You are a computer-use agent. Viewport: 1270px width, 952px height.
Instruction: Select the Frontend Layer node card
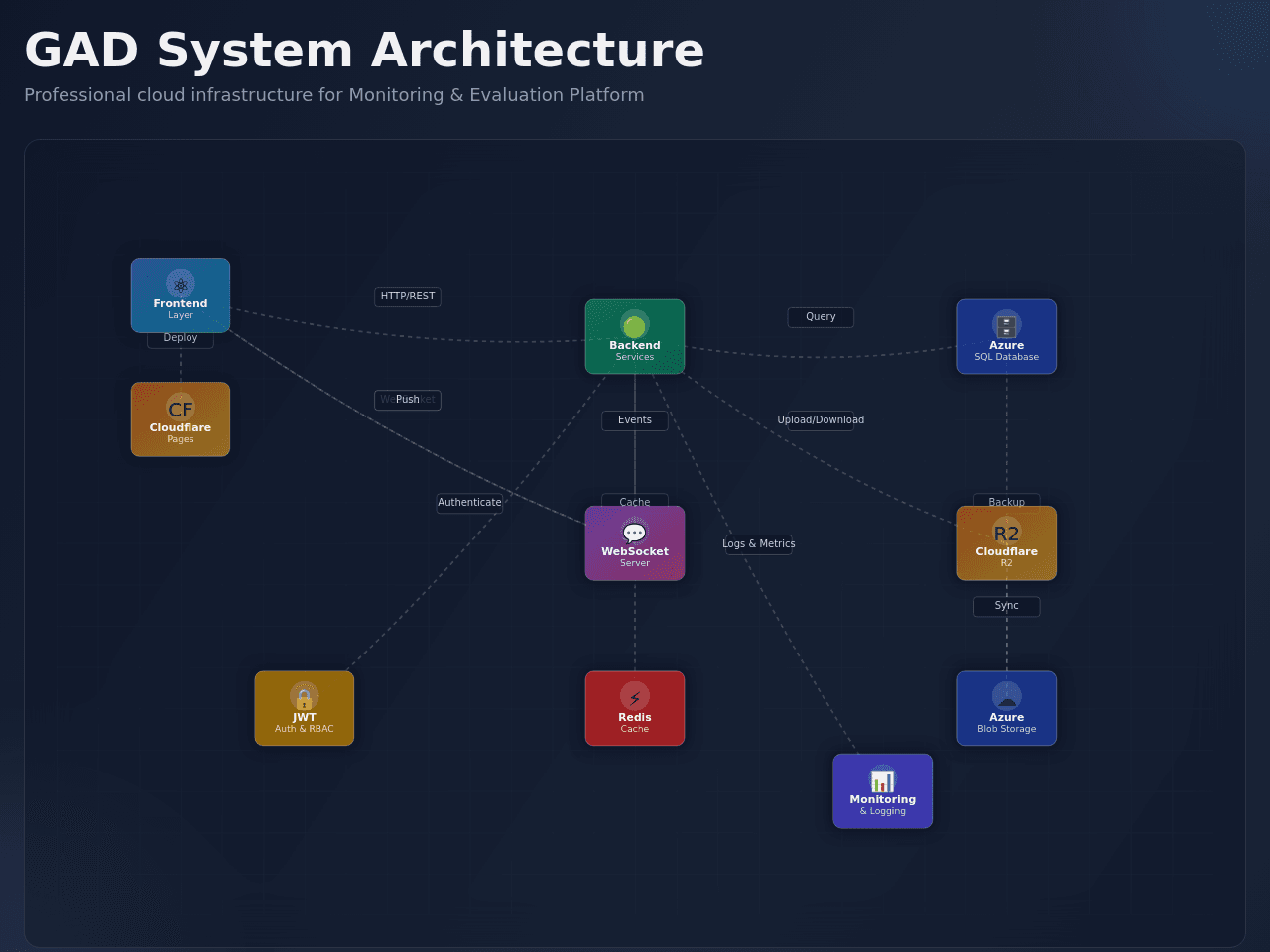click(181, 296)
